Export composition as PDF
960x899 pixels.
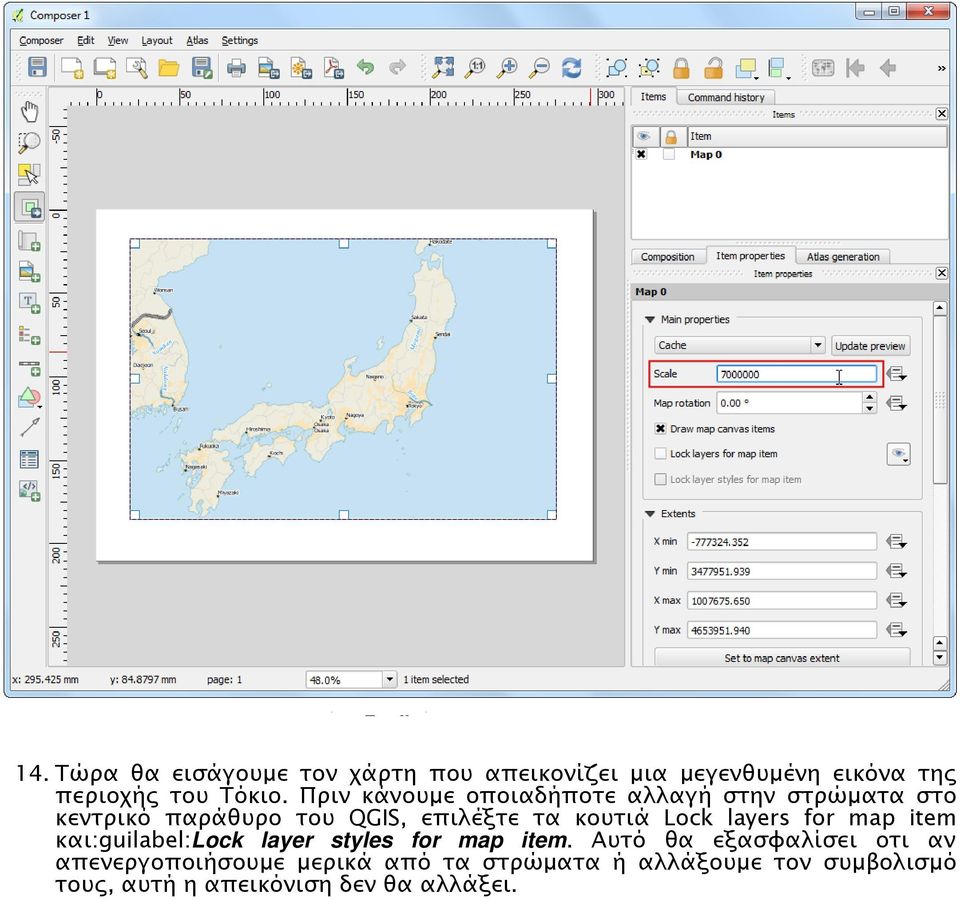(x=334, y=67)
